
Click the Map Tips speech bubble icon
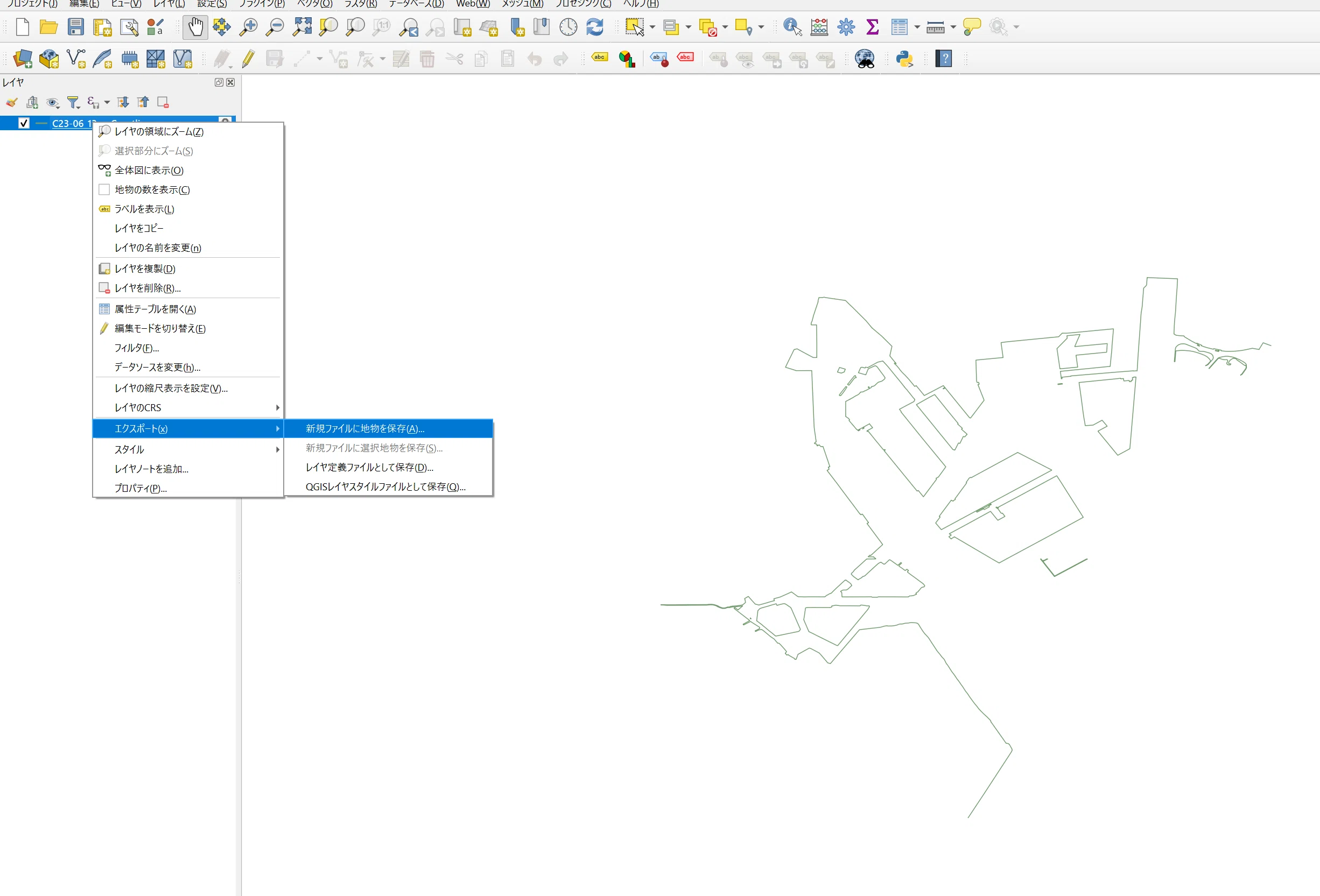pyautogui.click(x=972, y=27)
